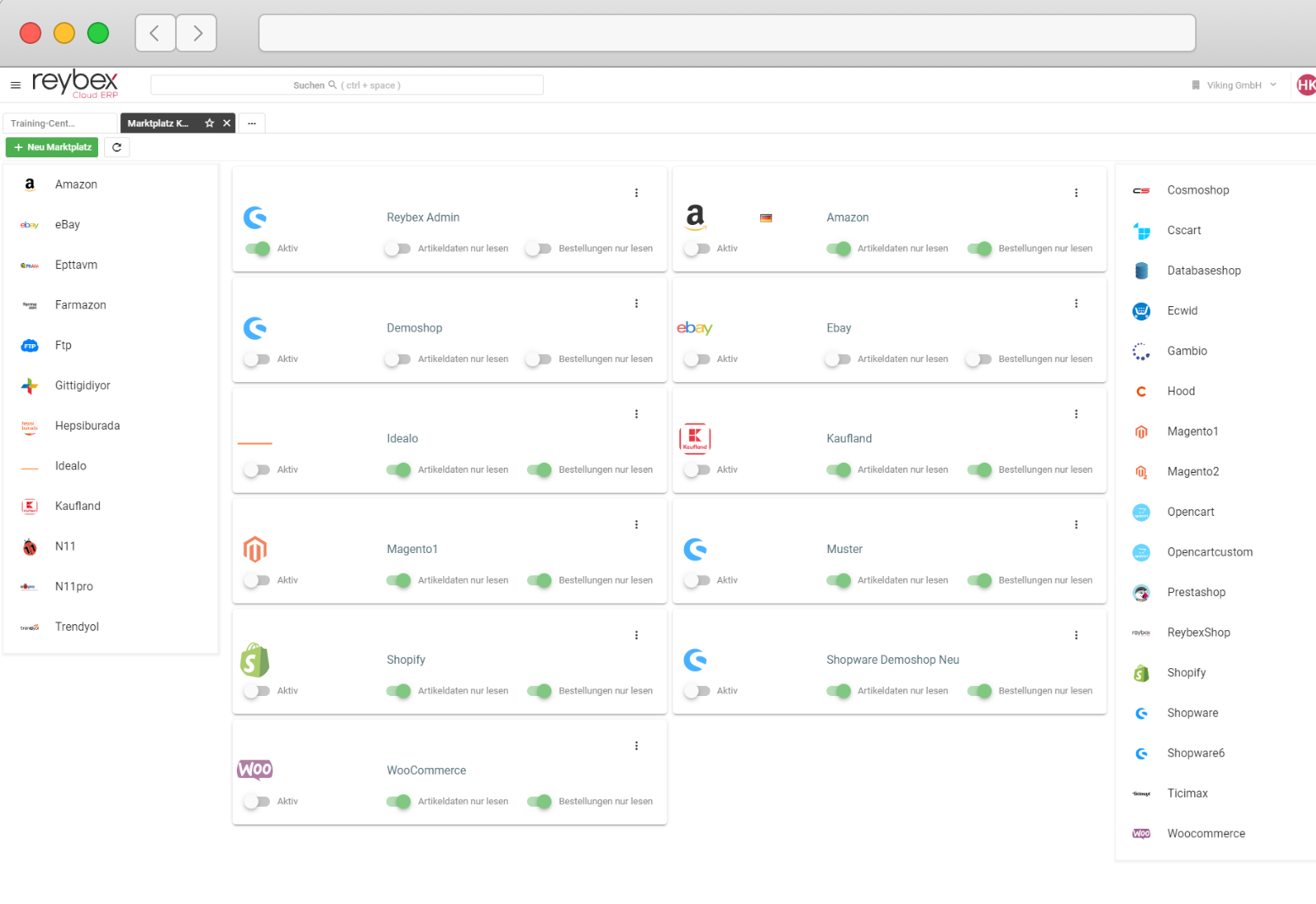Open more options menu for Shopify card
The image size is (1316, 904).
pos(636,635)
